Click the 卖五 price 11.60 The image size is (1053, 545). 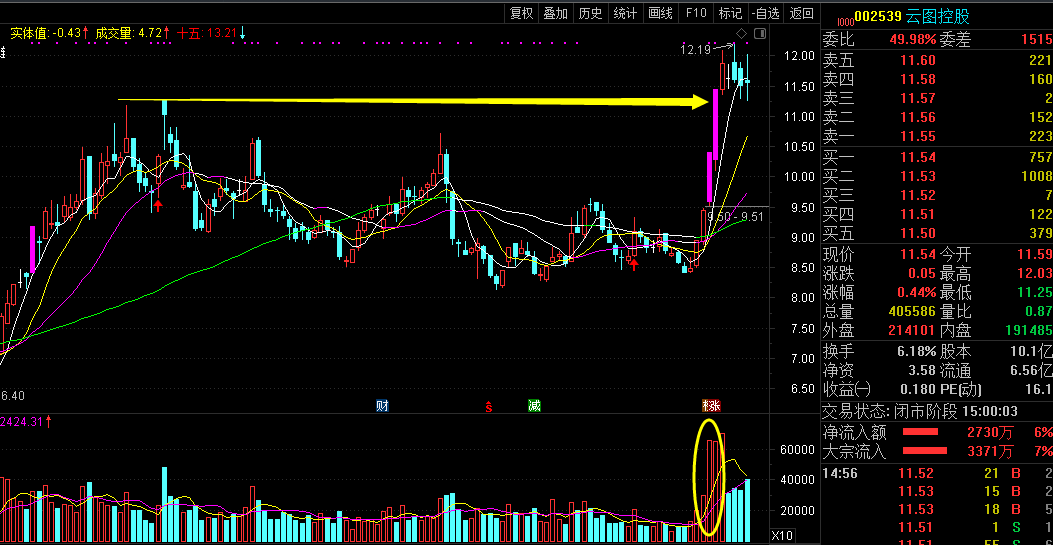coord(917,60)
